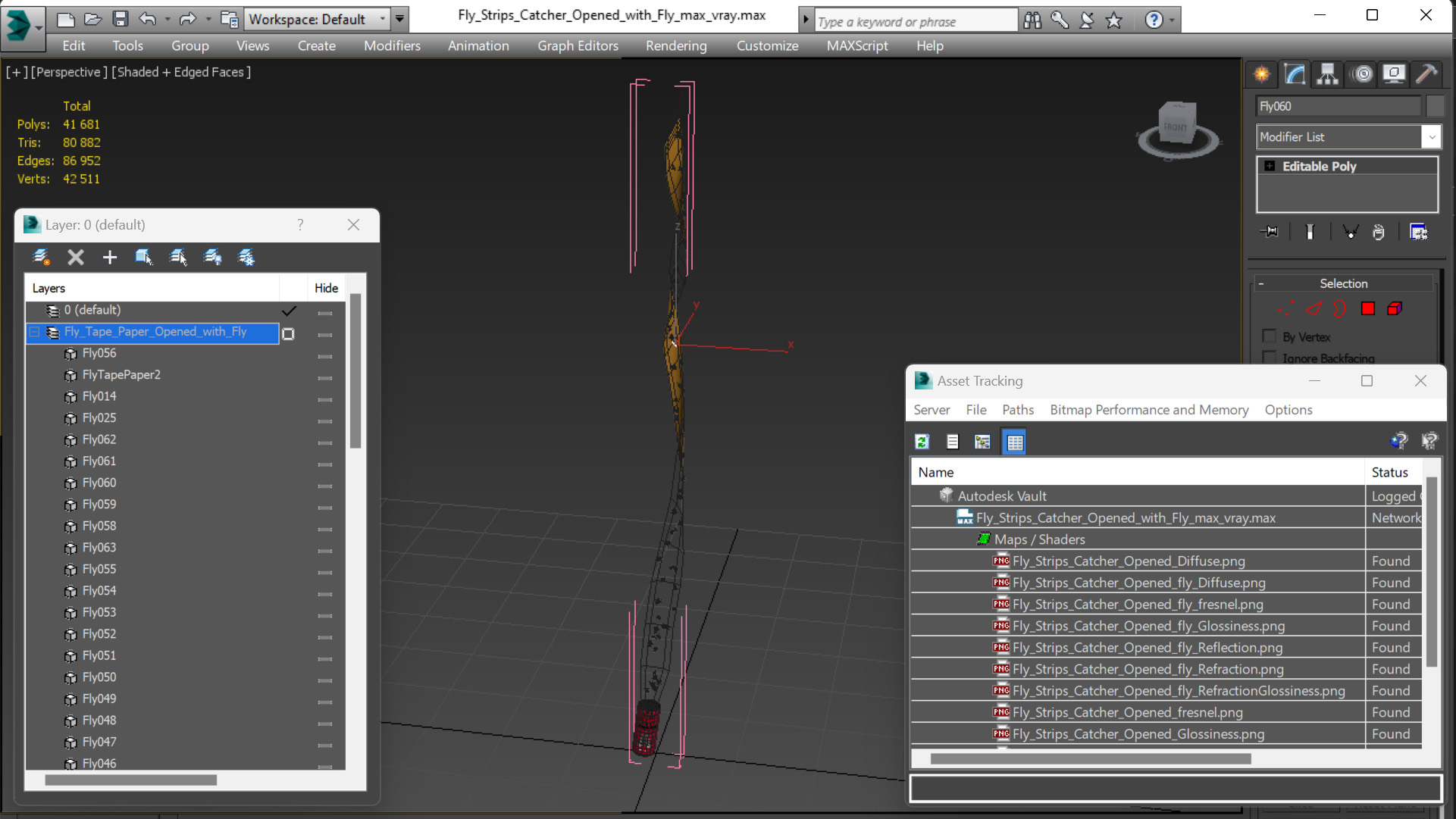
Task: Enable the Ignore Backfacing checkbox
Action: 1269,358
